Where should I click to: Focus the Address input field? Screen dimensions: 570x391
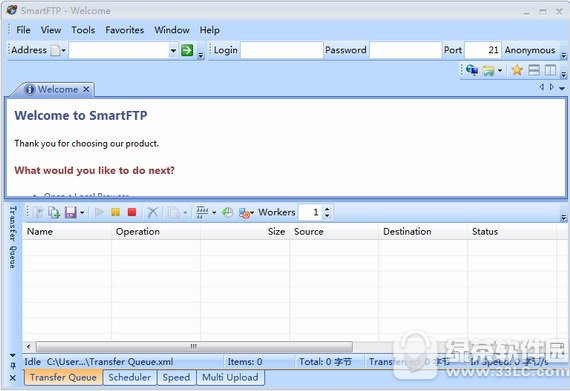tap(119, 50)
